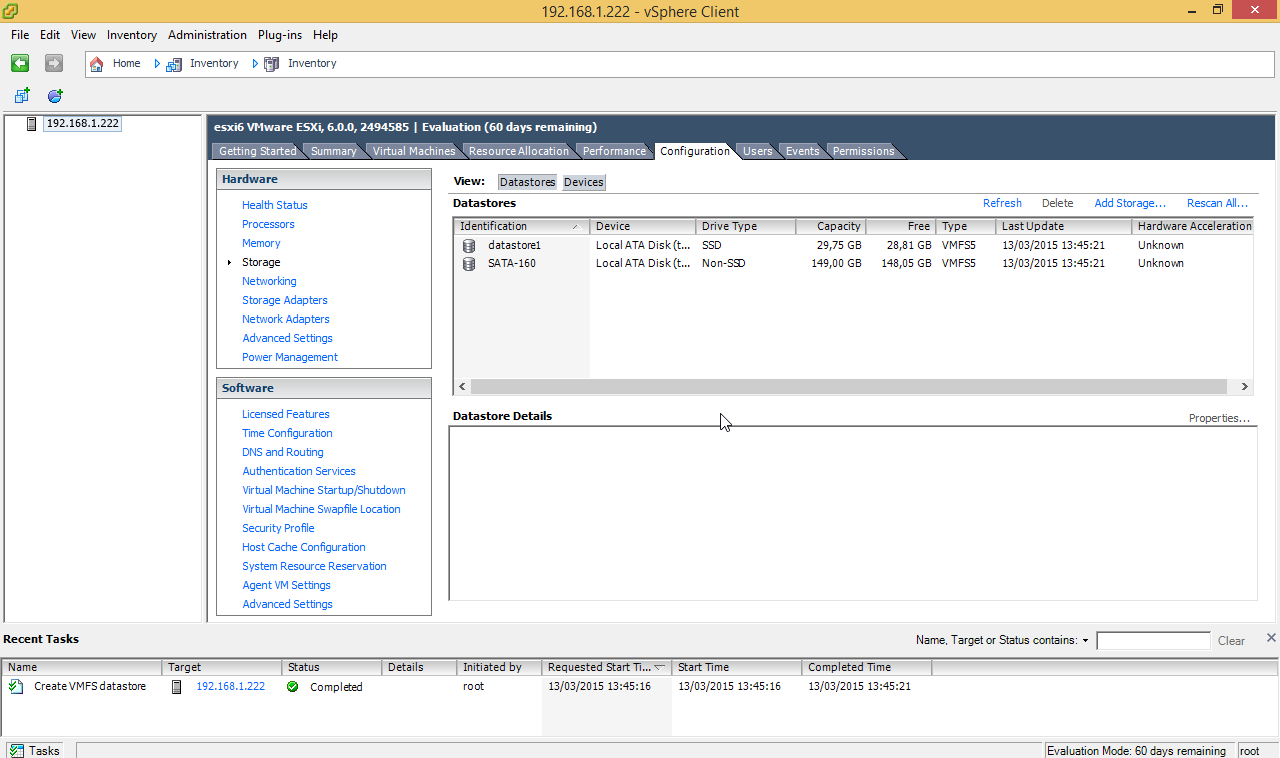The height and width of the screenshot is (758, 1280).
Task: Open datastore Properties... link
Action: (1219, 418)
